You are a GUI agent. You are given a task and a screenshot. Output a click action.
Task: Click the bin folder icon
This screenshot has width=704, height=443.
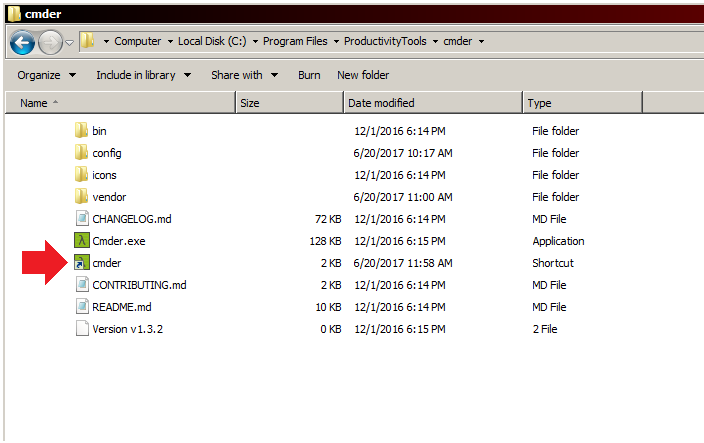(x=81, y=130)
